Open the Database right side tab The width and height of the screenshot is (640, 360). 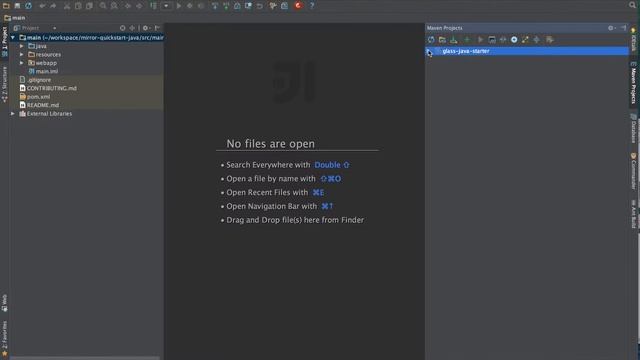[633, 128]
